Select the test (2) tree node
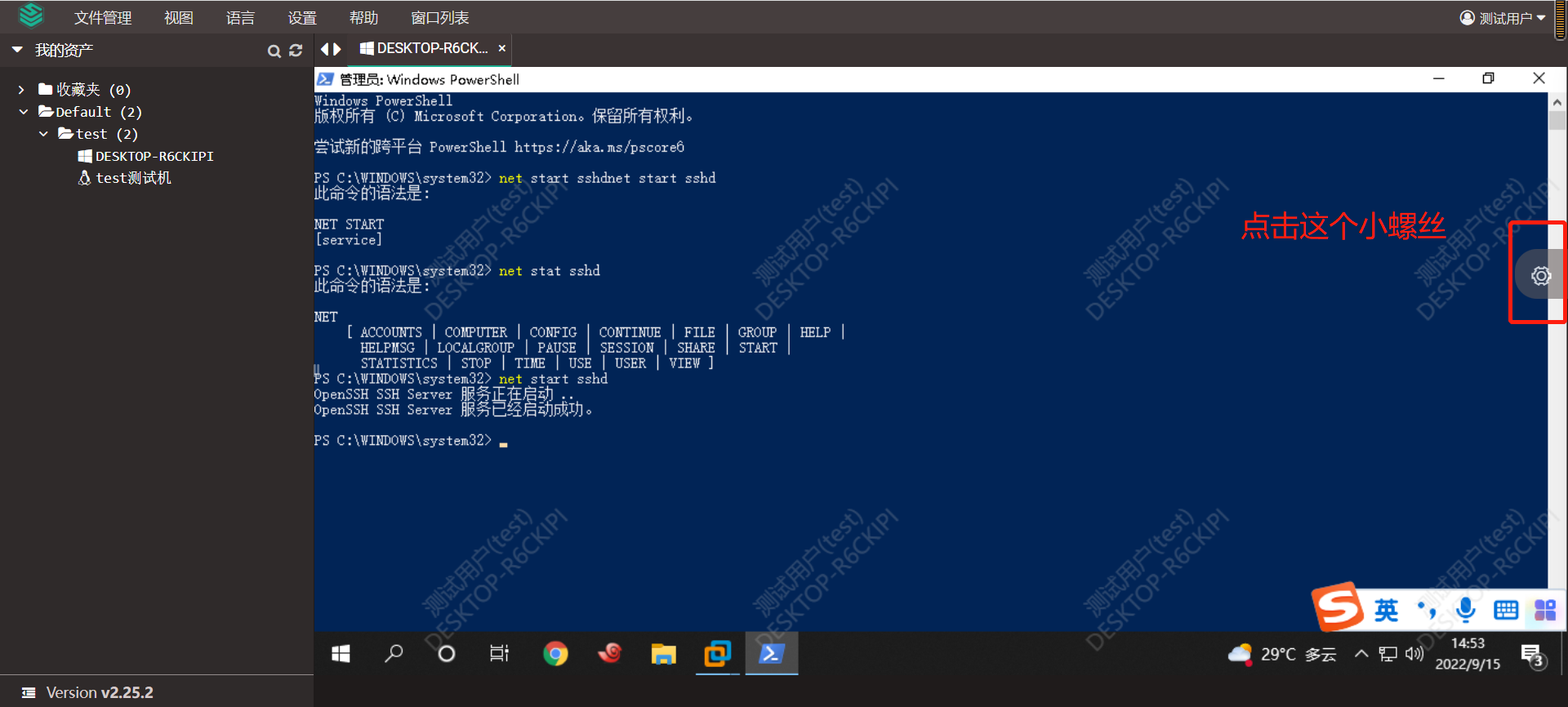Screen dimensions: 1568x707 [98, 134]
